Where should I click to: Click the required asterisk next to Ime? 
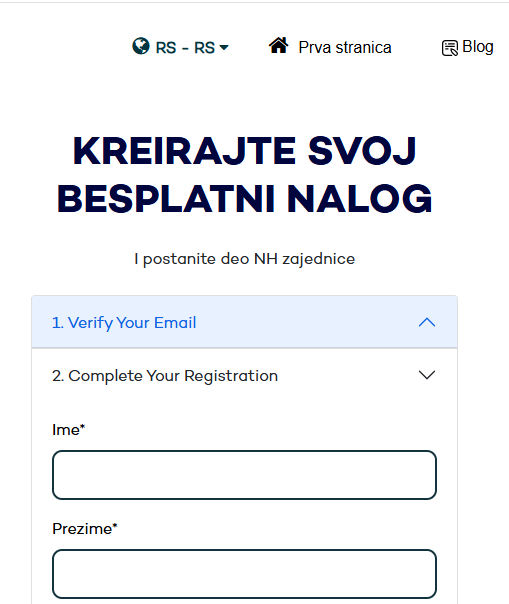pos(82,426)
